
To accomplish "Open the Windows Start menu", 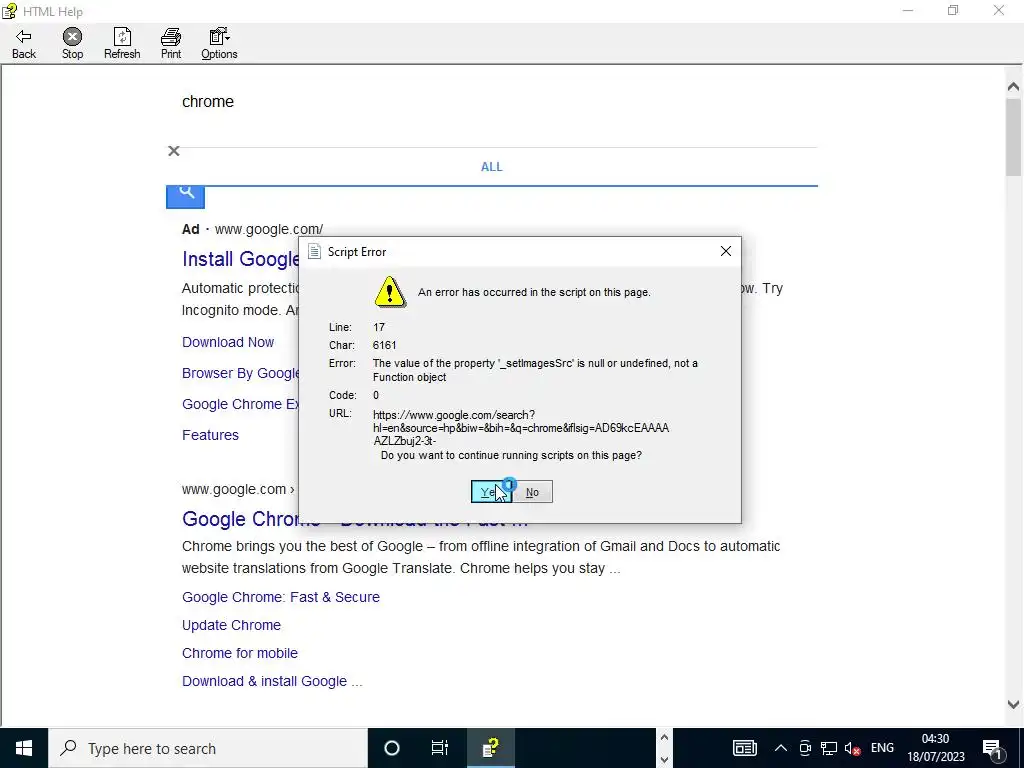I will click(24, 748).
